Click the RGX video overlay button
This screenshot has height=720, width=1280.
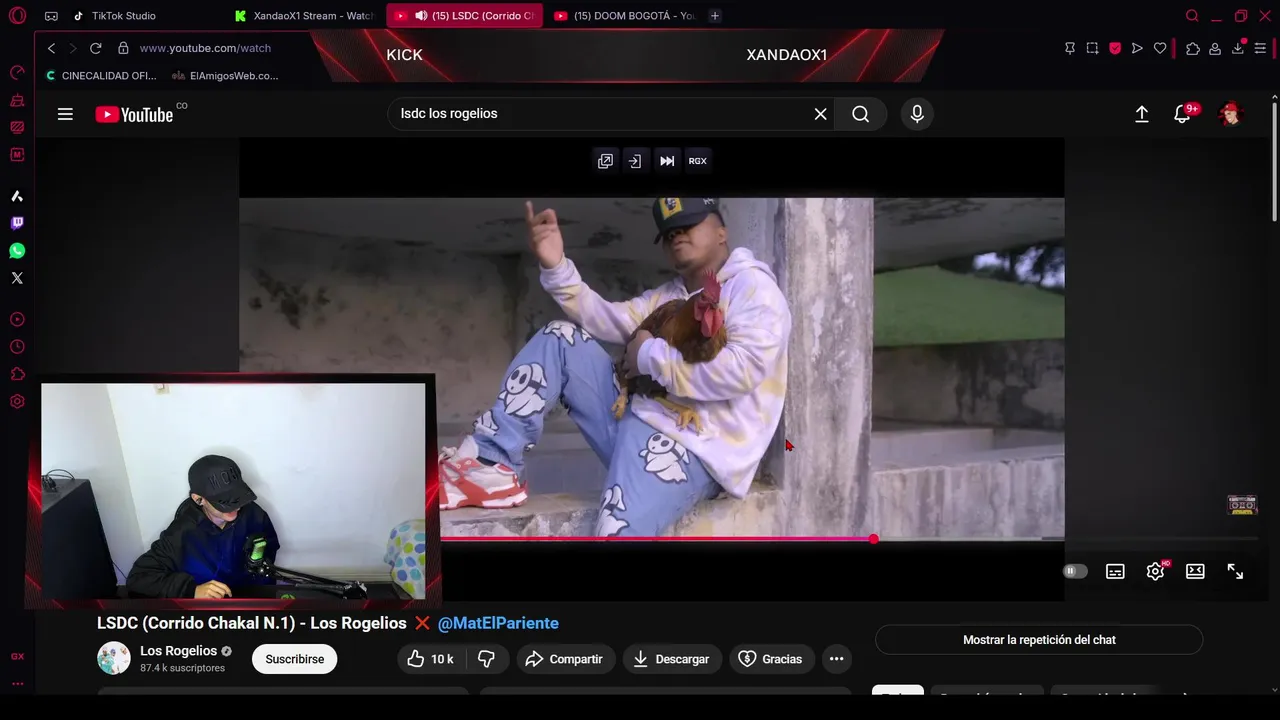coord(698,161)
